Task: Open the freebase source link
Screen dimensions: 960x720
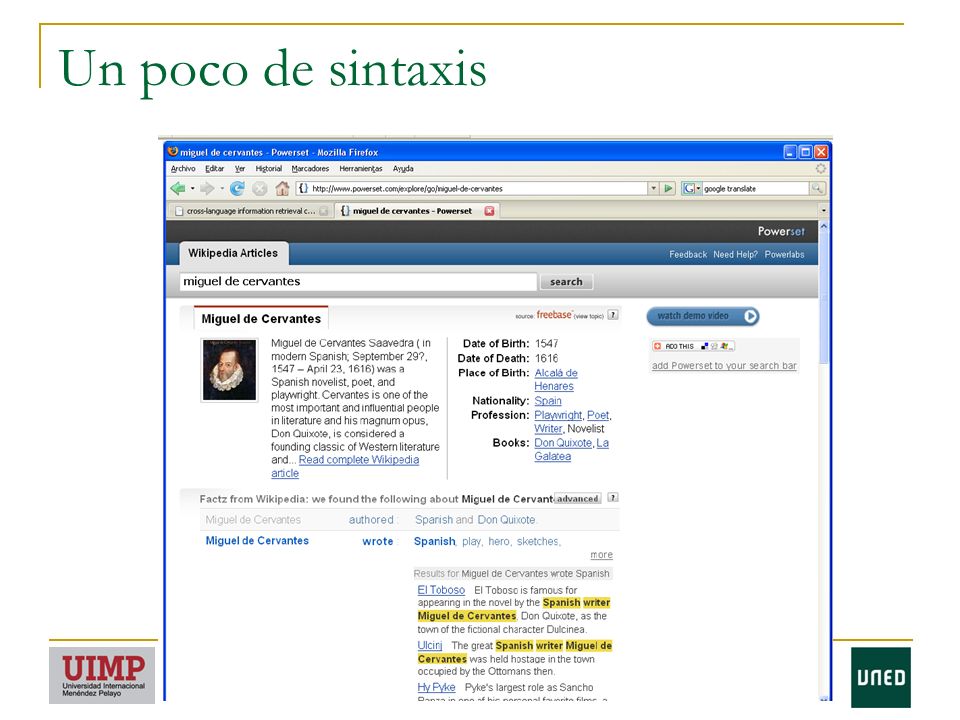Action: [554, 315]
